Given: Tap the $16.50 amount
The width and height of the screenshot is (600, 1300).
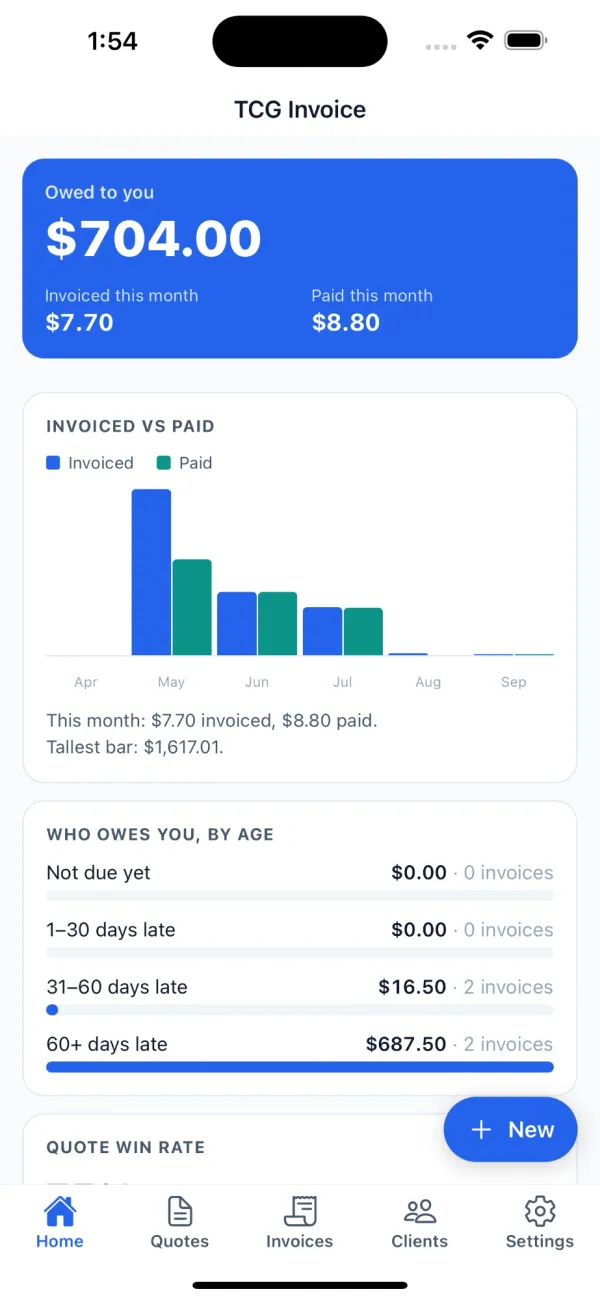Looking at the screenshot, I should coord(412,987).
